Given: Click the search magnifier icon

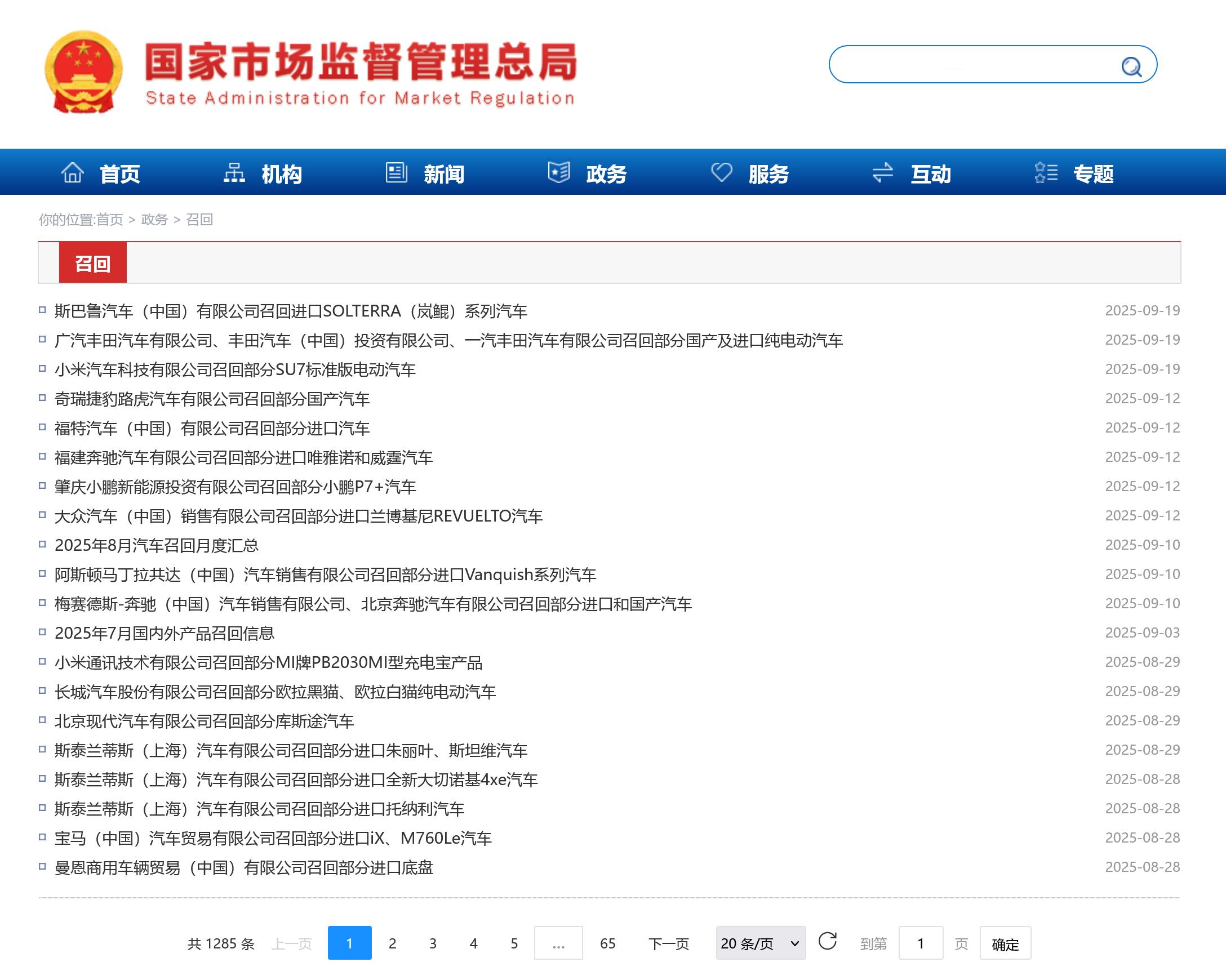Looking at the screenshot, I should (1131, 66).
